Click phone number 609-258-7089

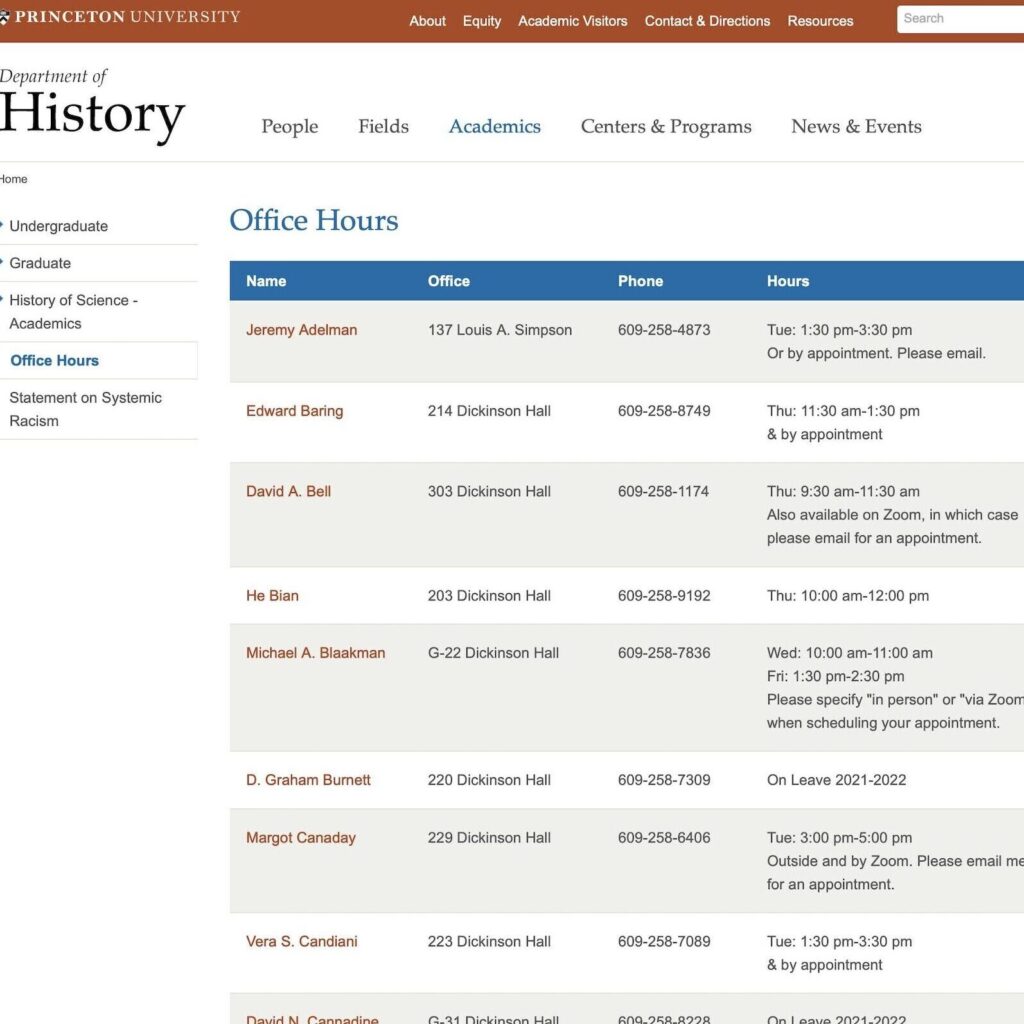click(664, 941)
